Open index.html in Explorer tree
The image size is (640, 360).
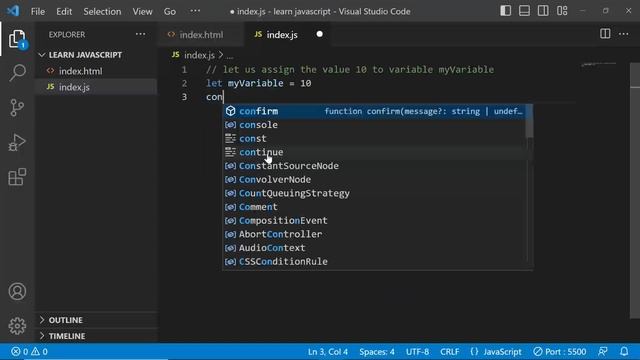tap(80, 71)
